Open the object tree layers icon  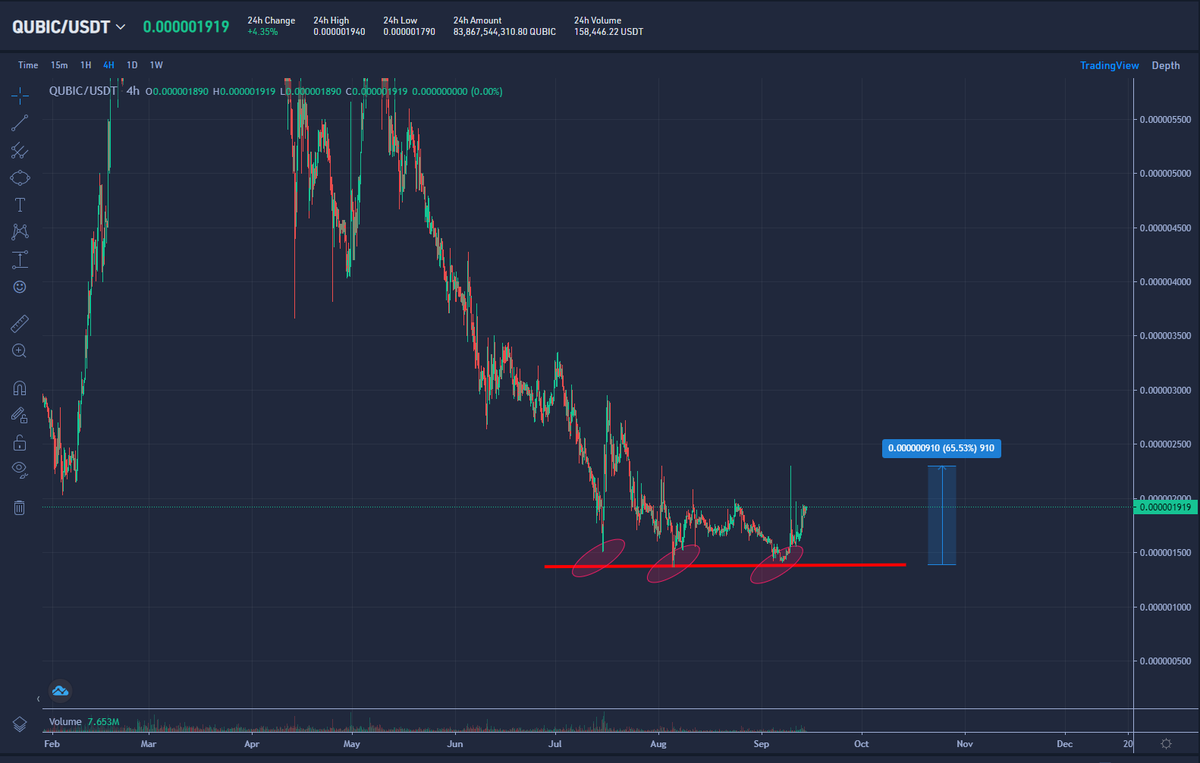pyautogui.click(x=20, y=723)
